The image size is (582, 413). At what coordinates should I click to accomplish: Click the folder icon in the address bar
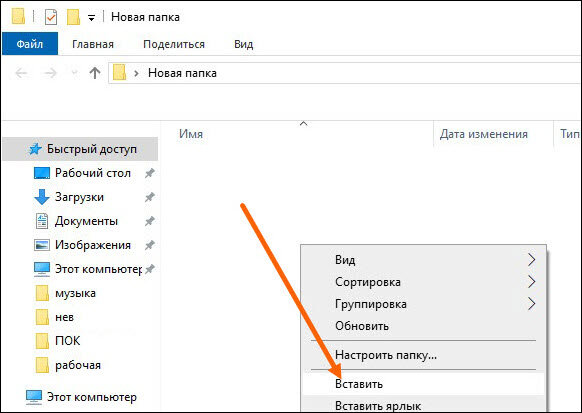click(119, 72)
